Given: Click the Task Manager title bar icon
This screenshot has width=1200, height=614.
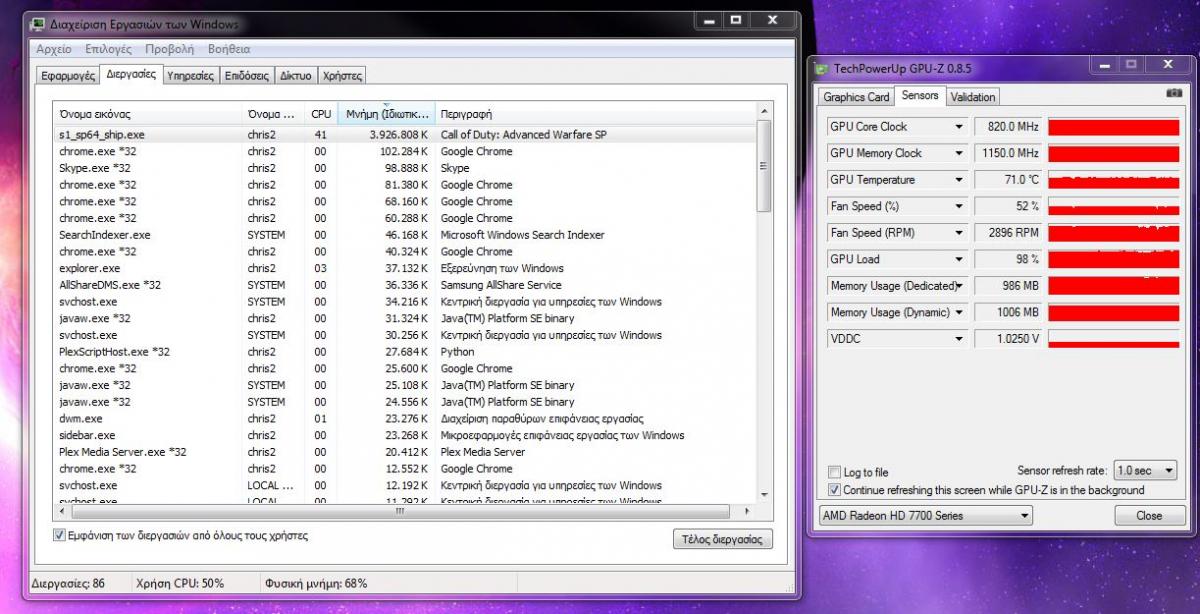Looking at the screenshot, I should pos(38,24).
